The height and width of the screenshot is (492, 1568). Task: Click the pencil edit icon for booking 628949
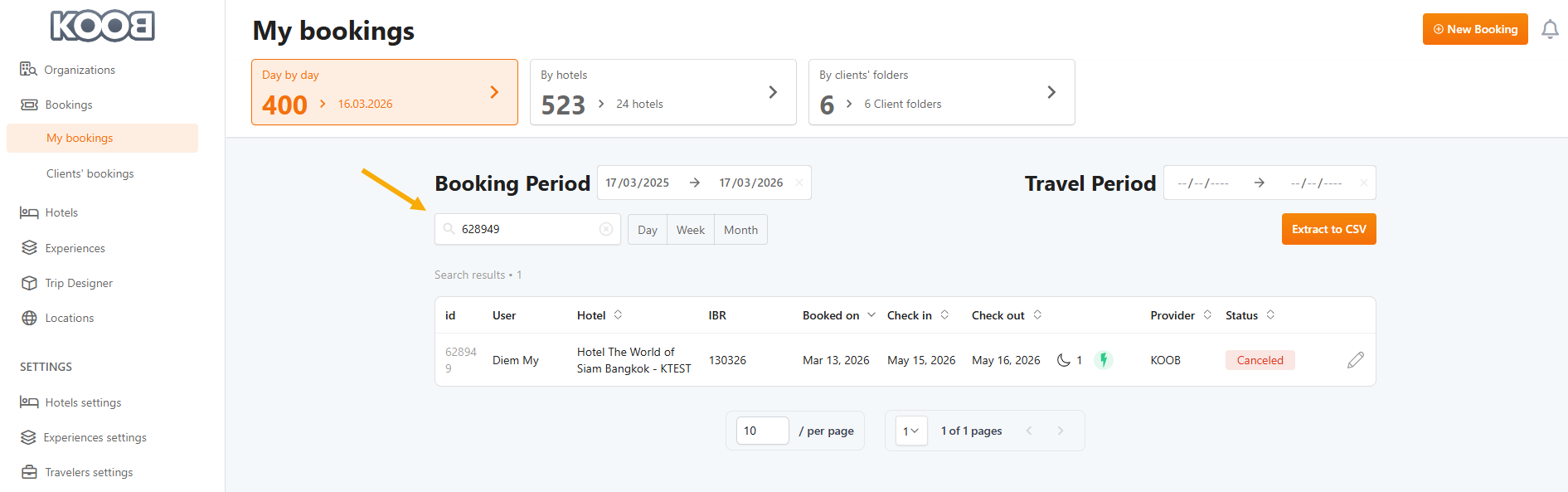[1355, 360]
